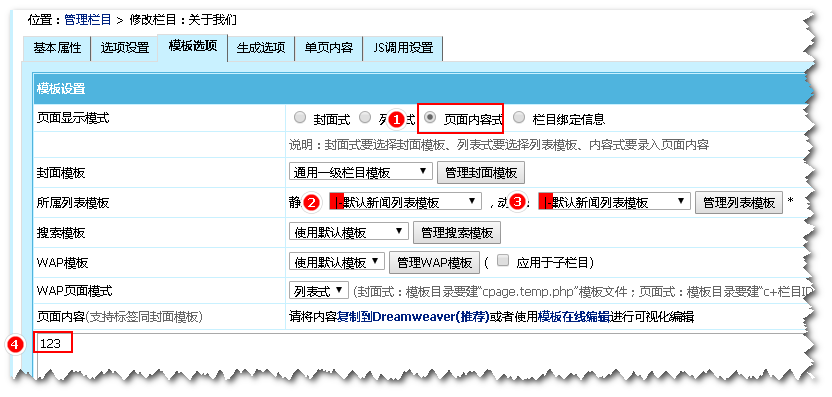Image resolution: width=832 pixels, height=397 pixels.
Task: Click the WAP页面模式 row label
Action: point(74,291)
